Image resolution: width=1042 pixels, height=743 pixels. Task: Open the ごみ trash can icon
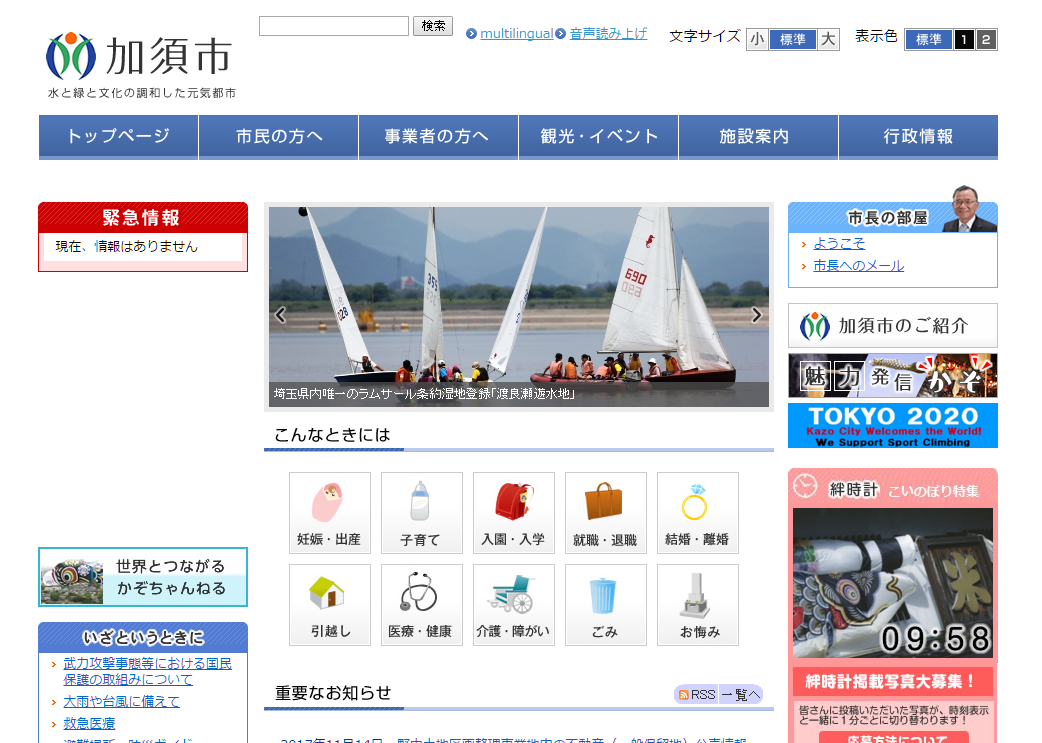pos(605,605)
